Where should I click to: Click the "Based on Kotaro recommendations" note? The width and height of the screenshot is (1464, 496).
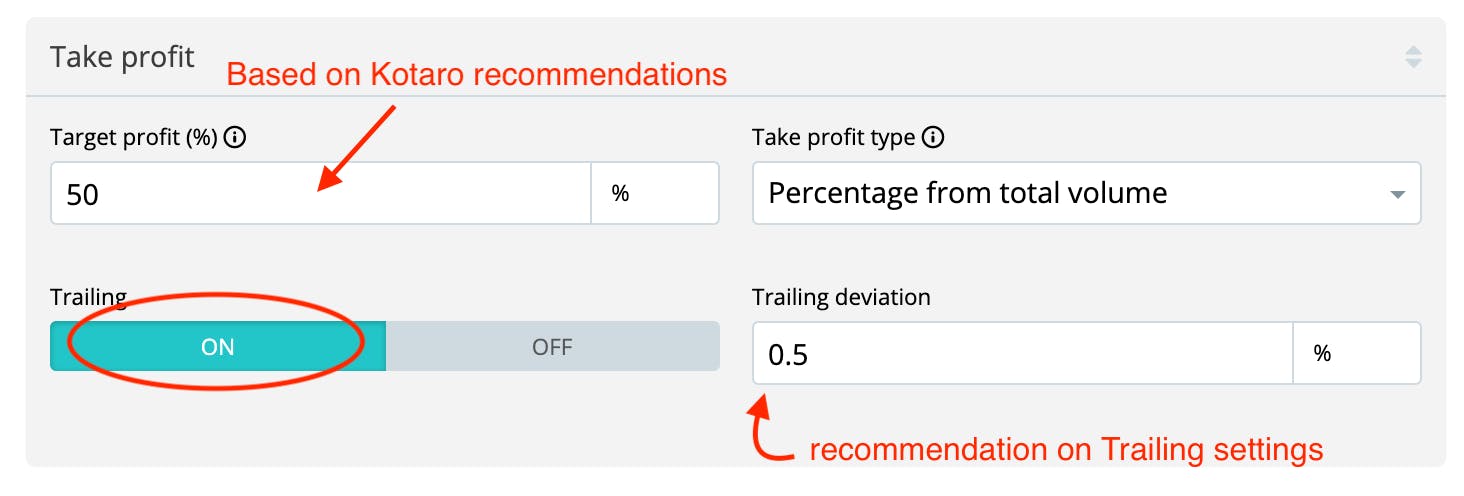pos(476,75)
